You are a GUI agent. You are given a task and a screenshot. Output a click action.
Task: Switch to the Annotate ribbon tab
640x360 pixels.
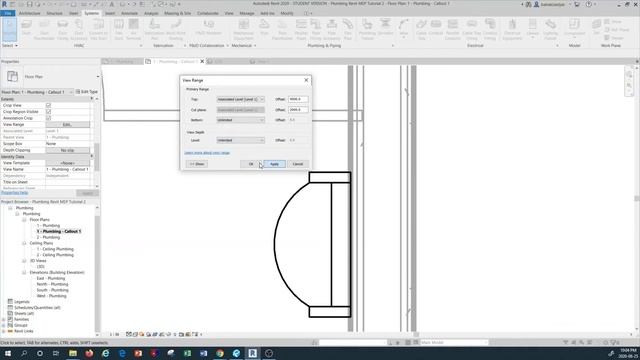click(129, 13)
